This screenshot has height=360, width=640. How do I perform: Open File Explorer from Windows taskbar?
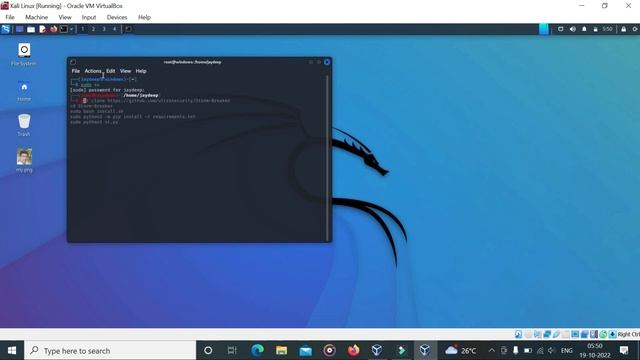281,350
